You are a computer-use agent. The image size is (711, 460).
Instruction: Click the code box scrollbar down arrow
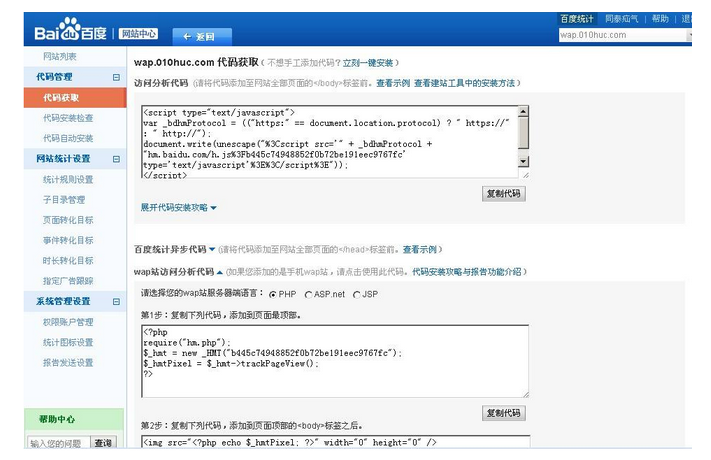coord(523,161)
